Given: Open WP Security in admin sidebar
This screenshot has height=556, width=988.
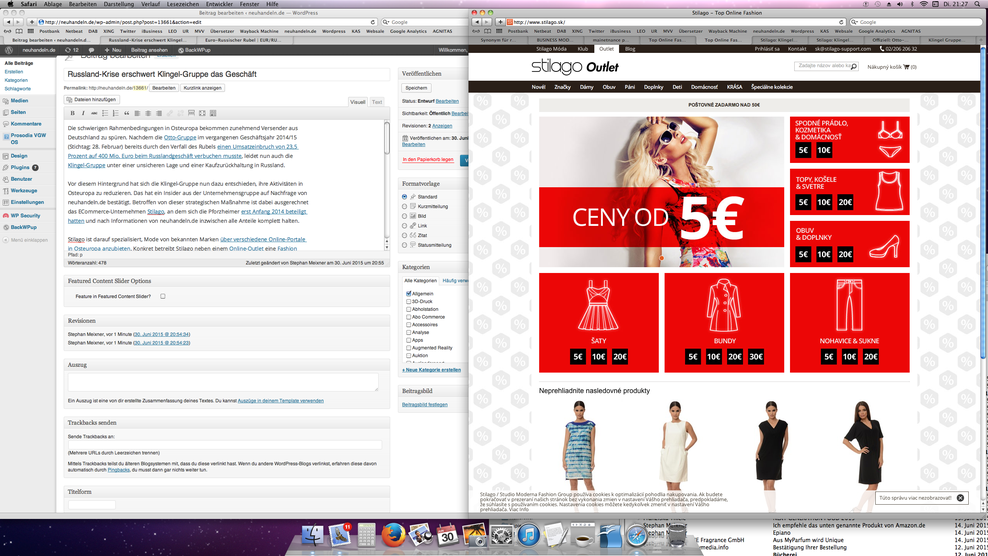Looking at the screenshot, I should click(25, 216).
